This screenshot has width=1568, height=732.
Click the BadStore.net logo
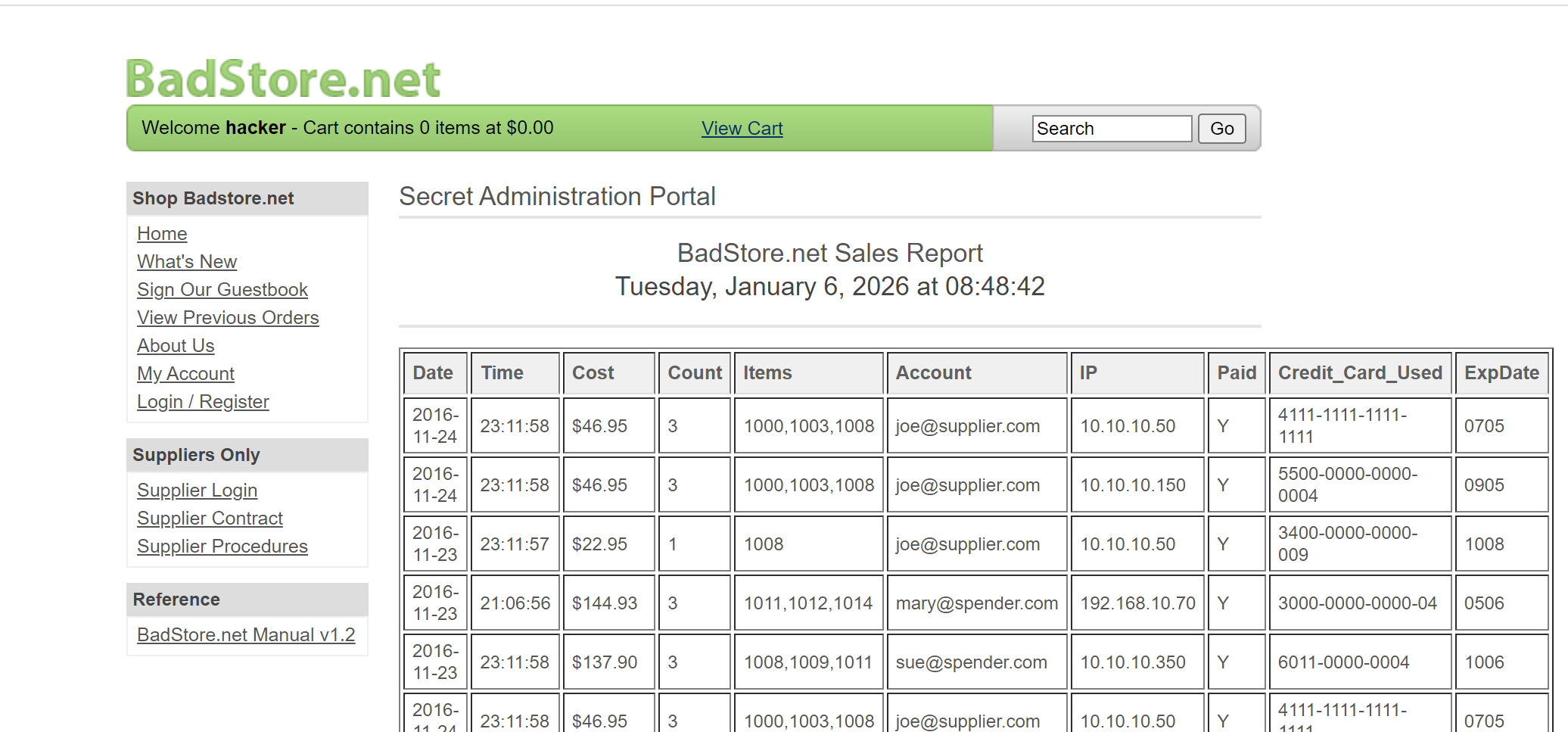[283, 79]
